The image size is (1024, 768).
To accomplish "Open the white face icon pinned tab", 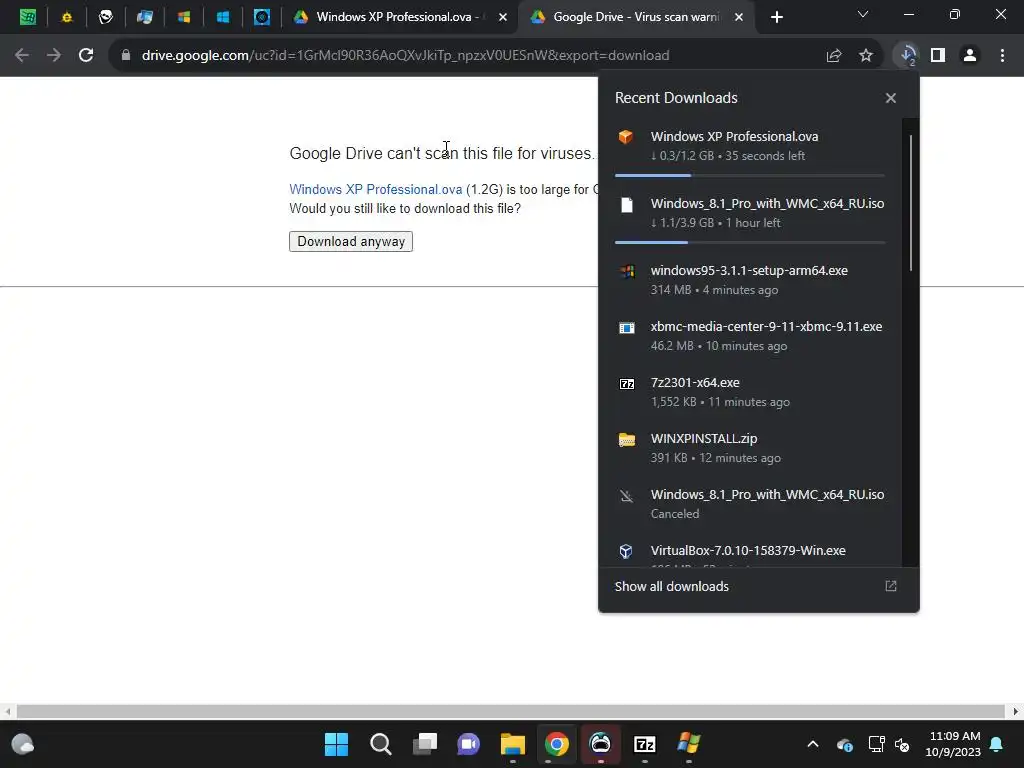I will coord(106,17).
